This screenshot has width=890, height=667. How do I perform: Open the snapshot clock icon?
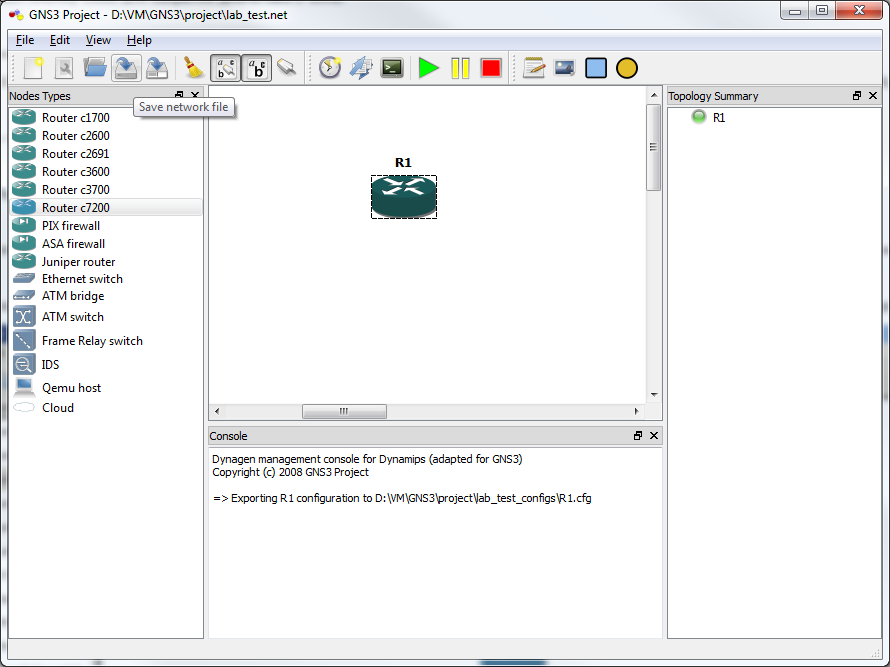[x=330, y=68]
